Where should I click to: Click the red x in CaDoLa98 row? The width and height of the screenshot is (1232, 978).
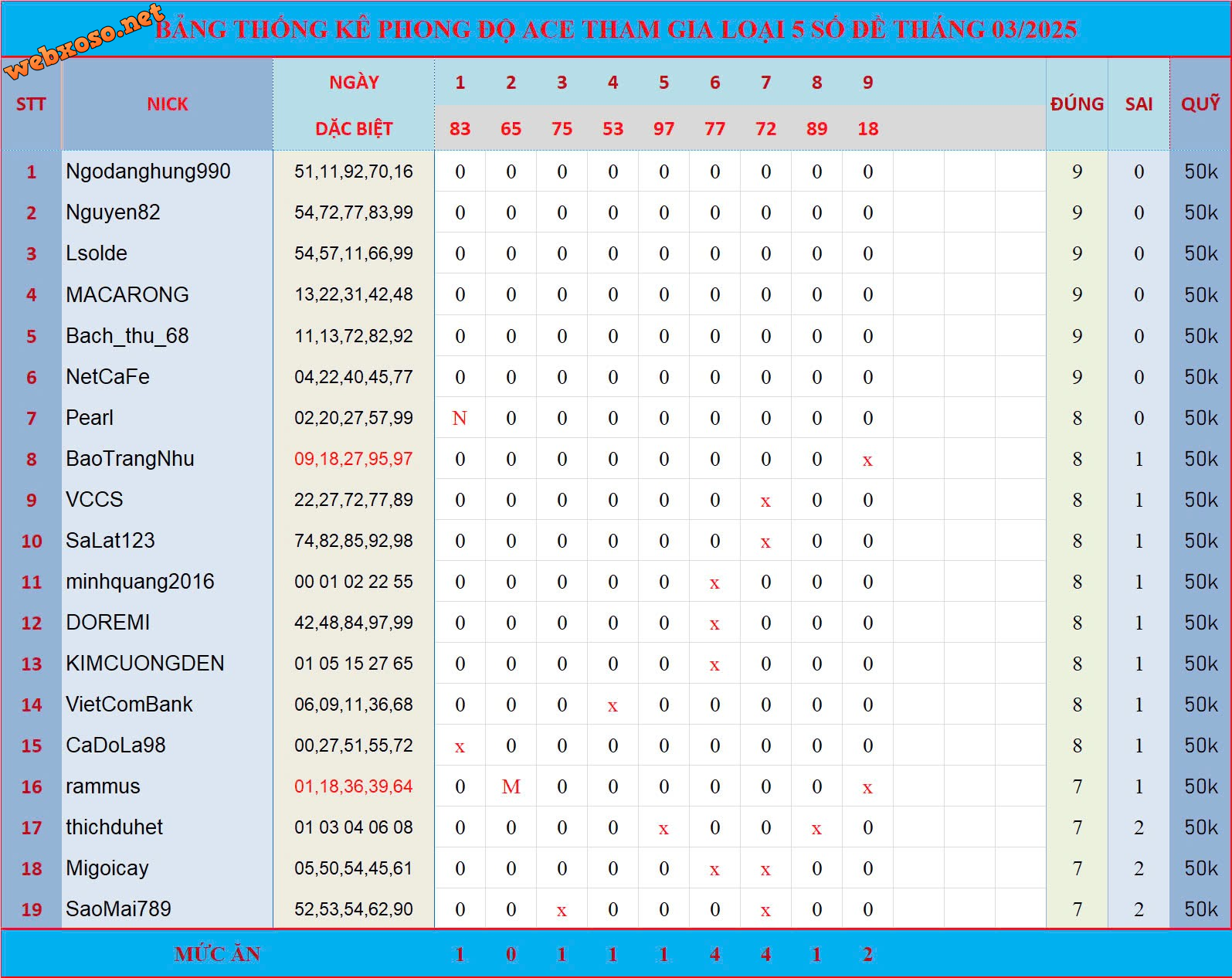click(460, 747)
